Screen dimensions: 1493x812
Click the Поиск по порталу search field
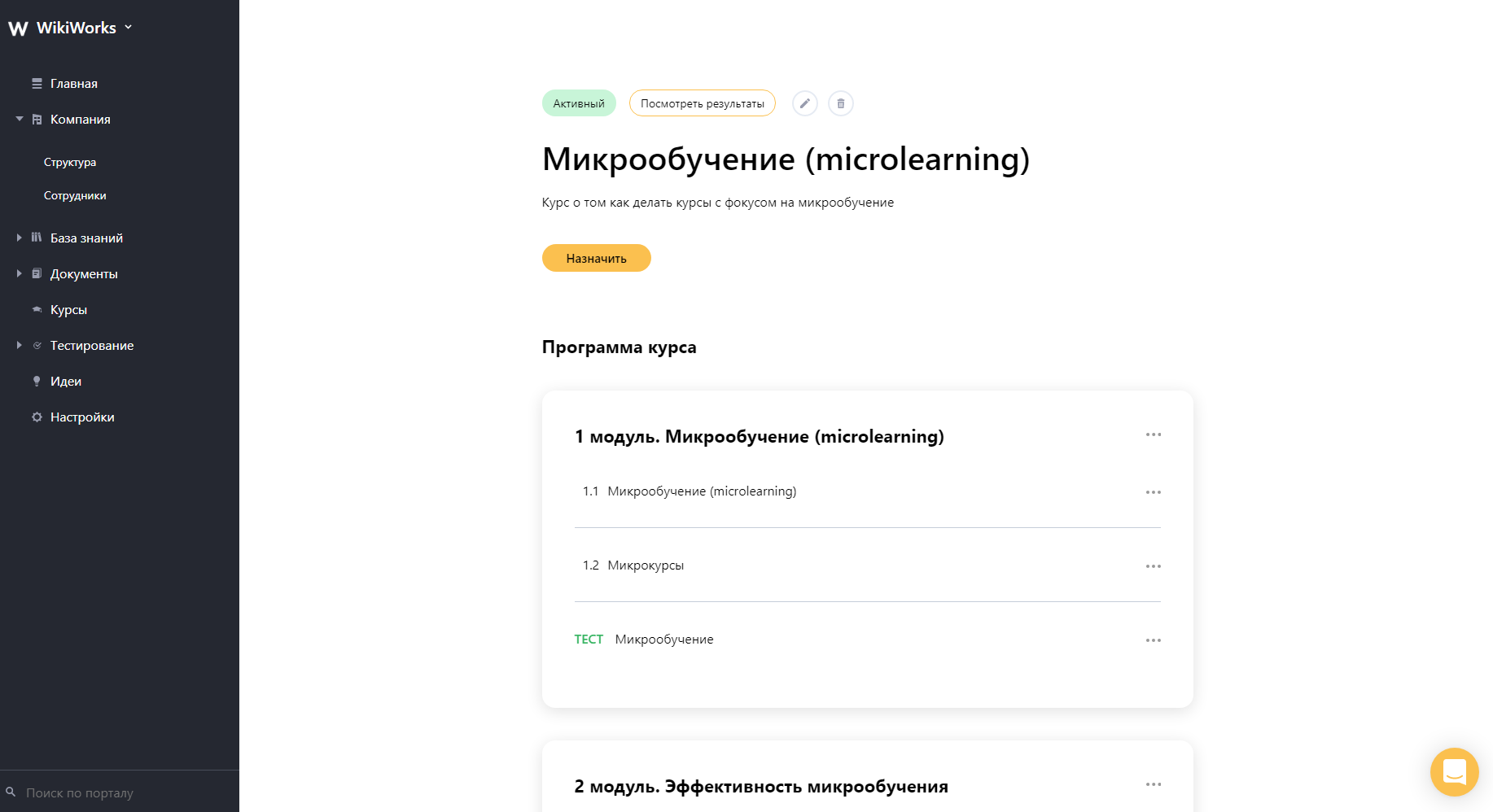pyautogui.click(x=120, y=792)
